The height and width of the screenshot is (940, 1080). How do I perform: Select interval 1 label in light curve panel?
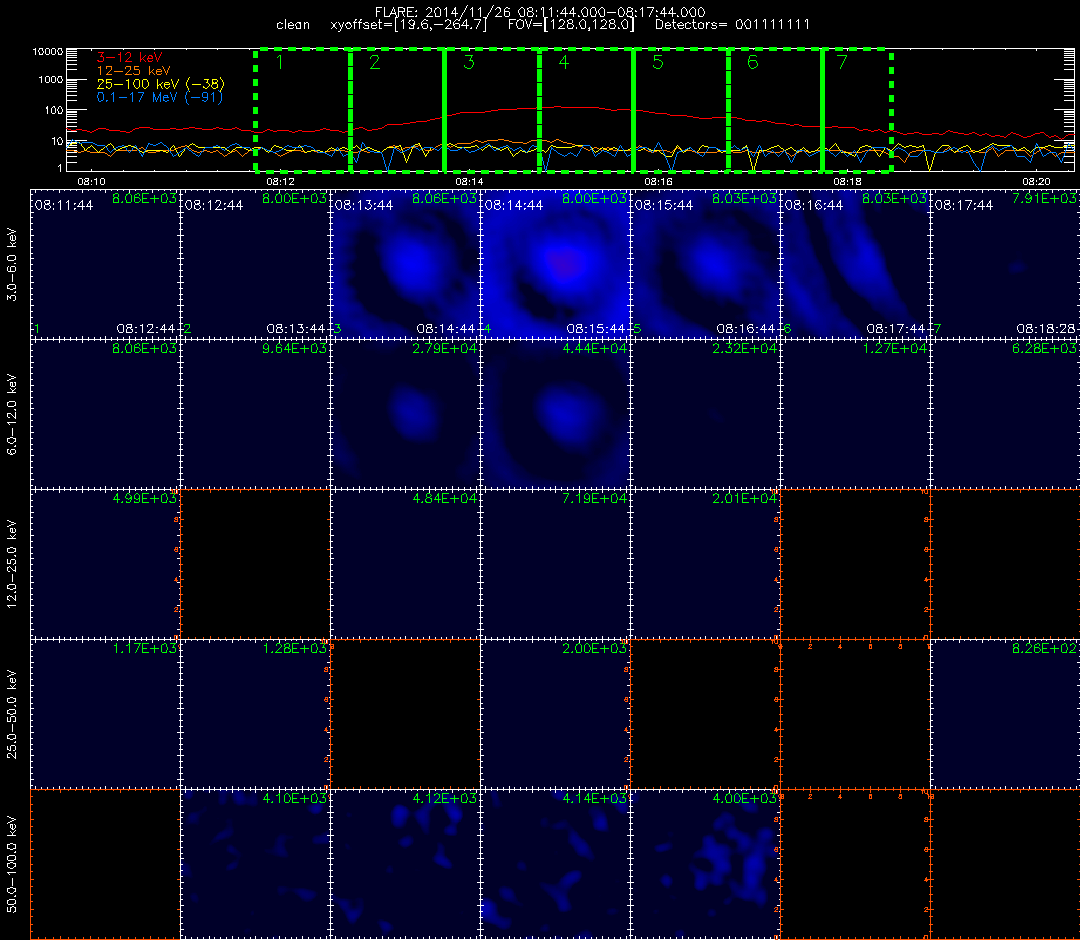280,62
